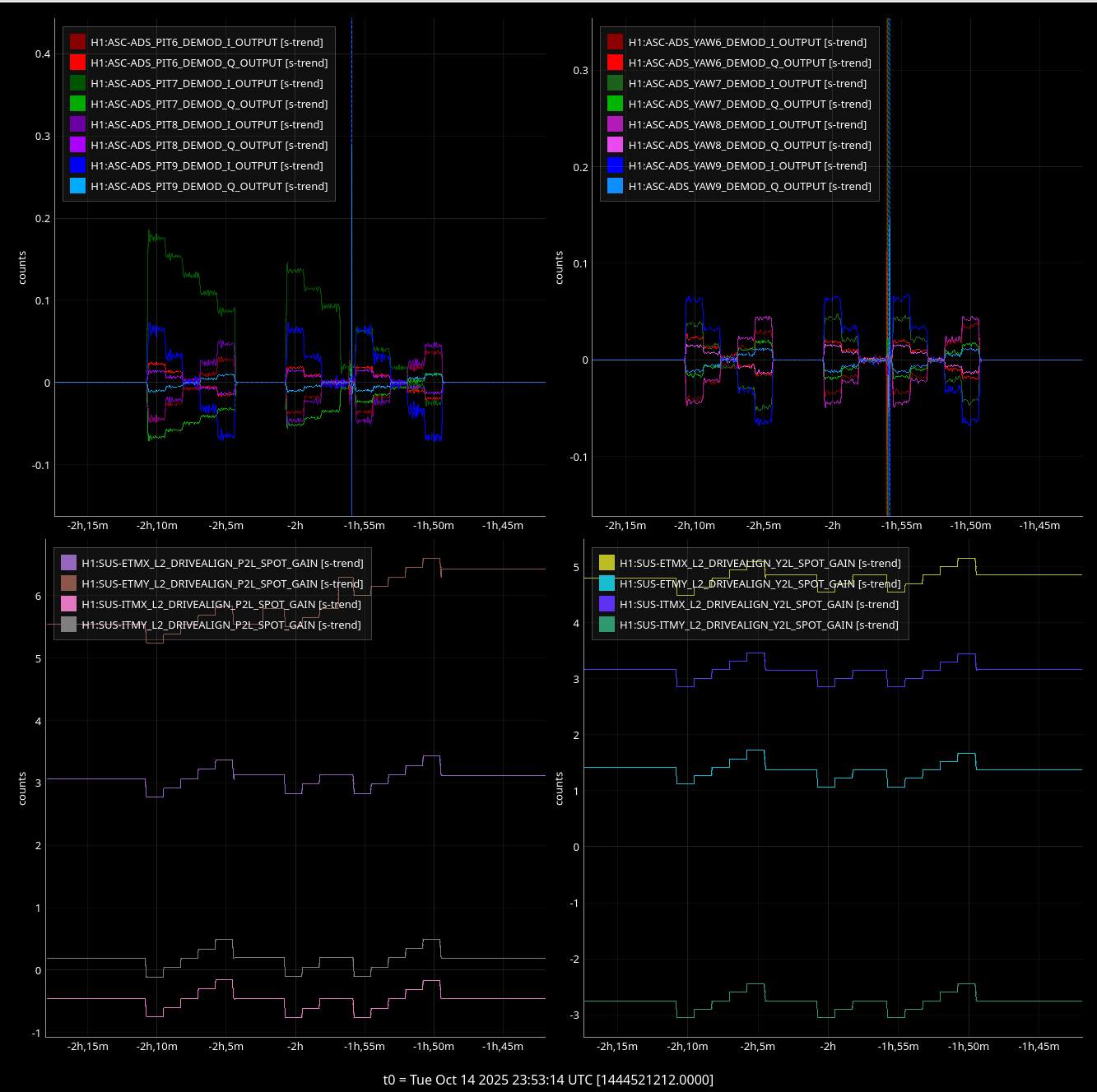Hide the SUS-ETMY P2L_SPOT_GAIN trace via legend label
The image size is (1097, 1092).
(222, 583)
